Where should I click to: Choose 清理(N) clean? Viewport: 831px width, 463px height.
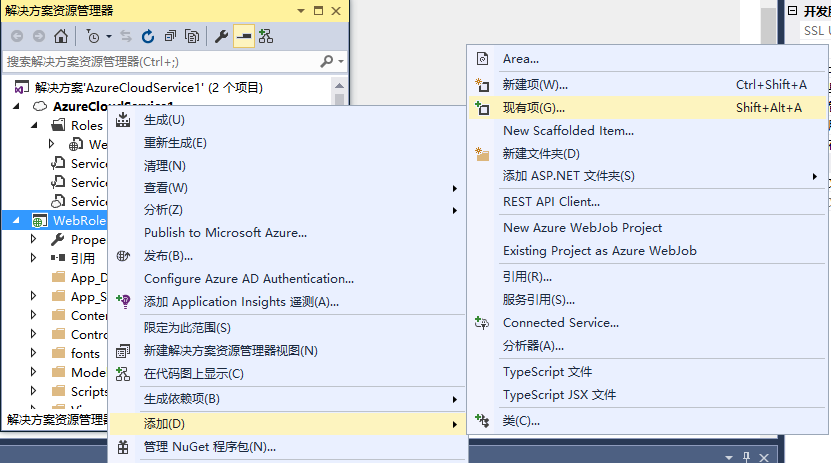(286, 165)
